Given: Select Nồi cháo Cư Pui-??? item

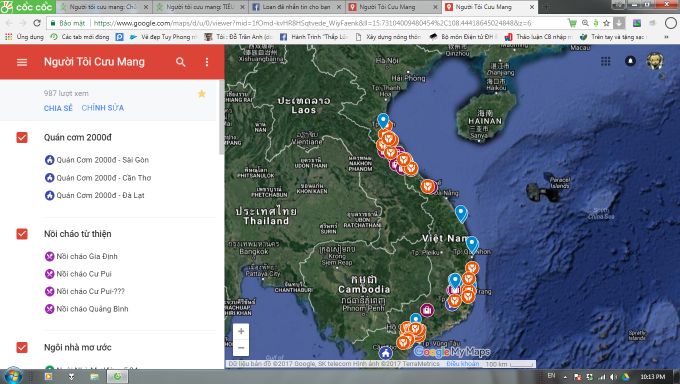Looking at the screenshot, I should pyautogui.click(x=85, y=291).
